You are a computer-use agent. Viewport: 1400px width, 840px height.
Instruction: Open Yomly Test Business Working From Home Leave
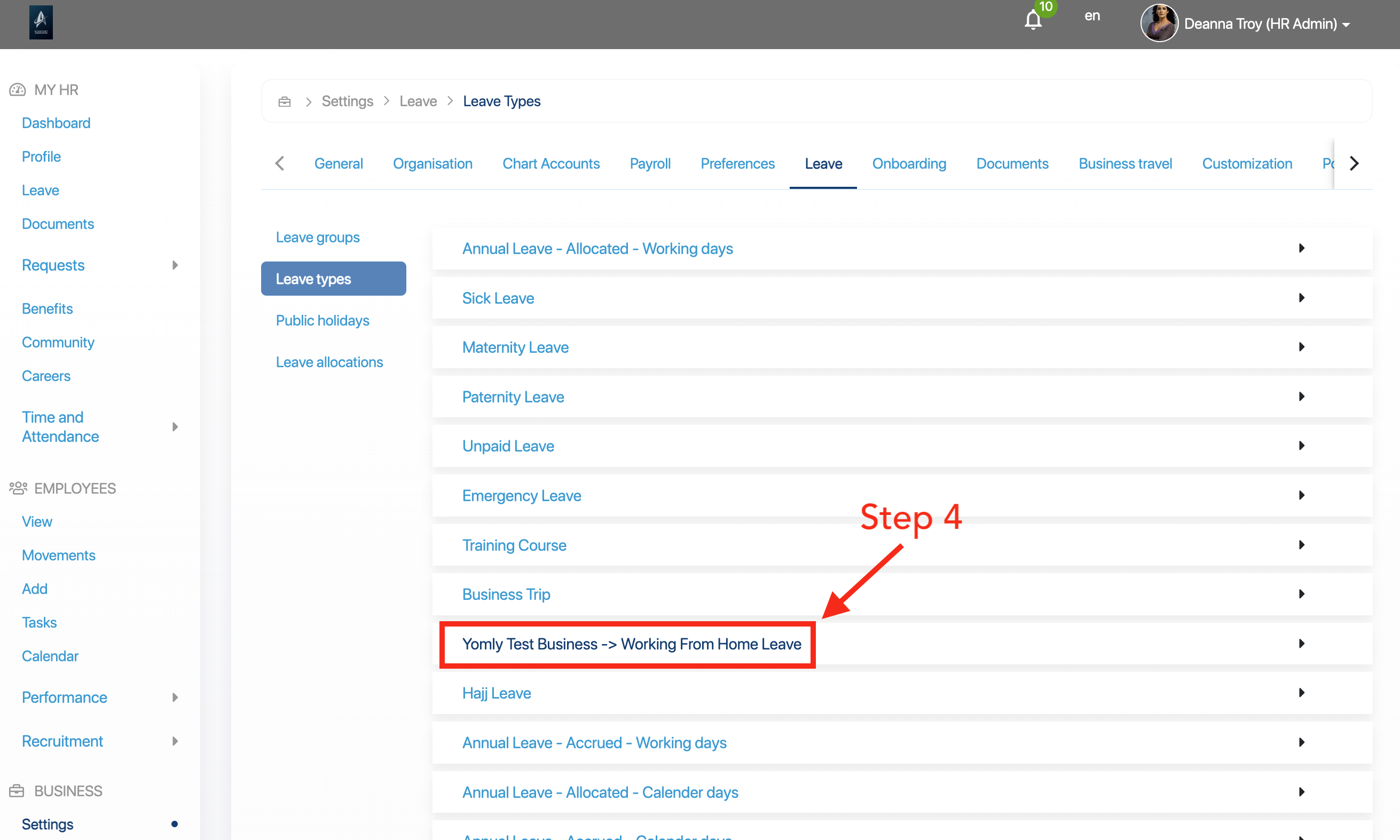pyautogui.click(x=631, y=644)
